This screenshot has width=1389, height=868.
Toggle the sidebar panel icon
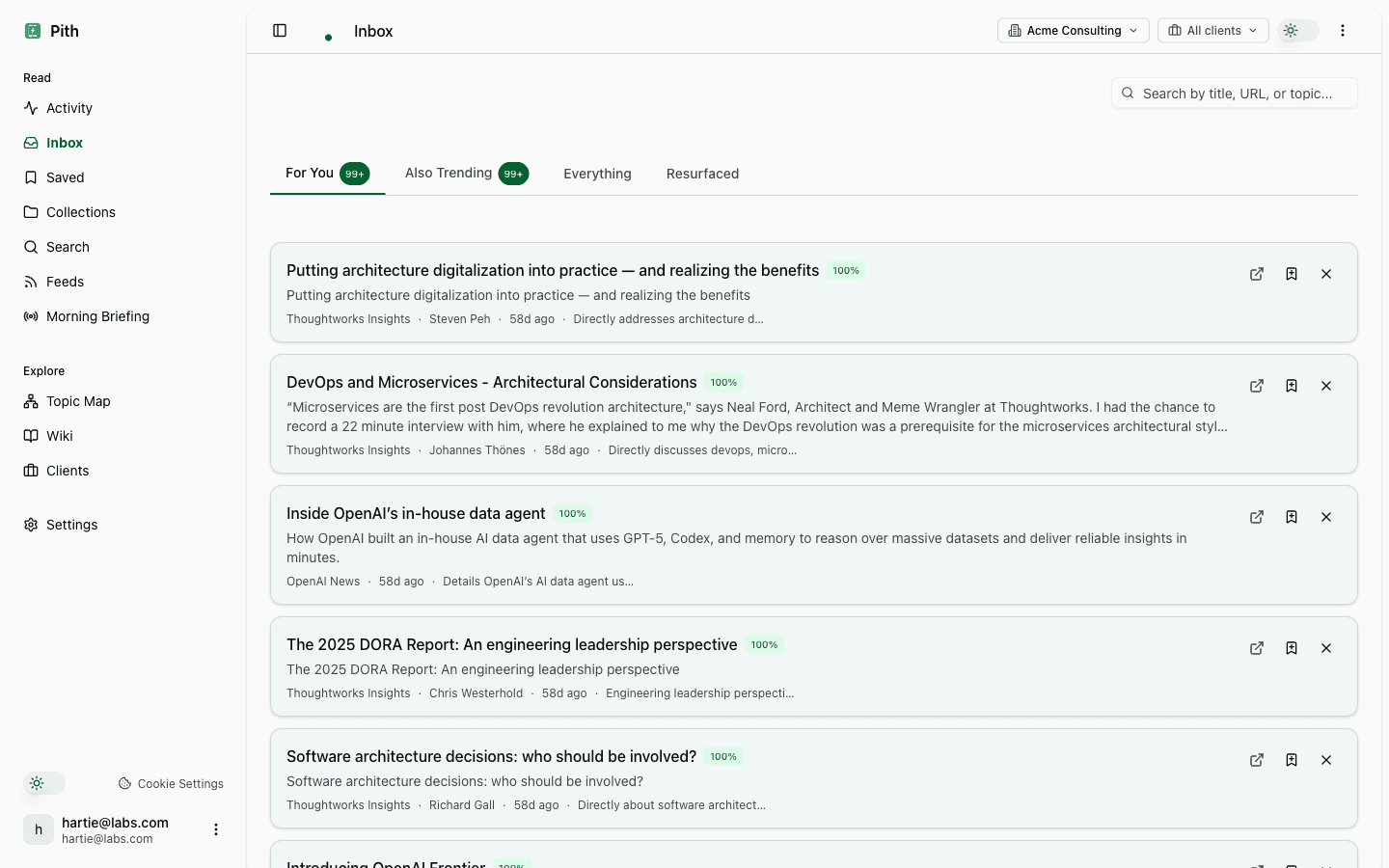tap(280, 31)
